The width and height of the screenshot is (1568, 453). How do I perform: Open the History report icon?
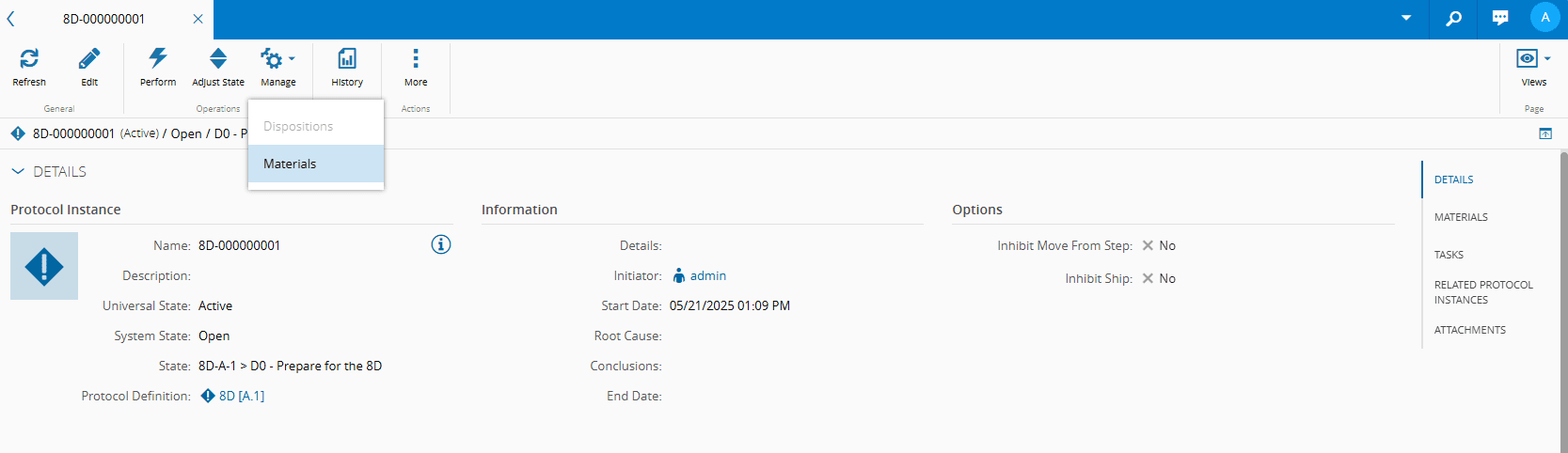pyautogui.click(x=347, y=59)
